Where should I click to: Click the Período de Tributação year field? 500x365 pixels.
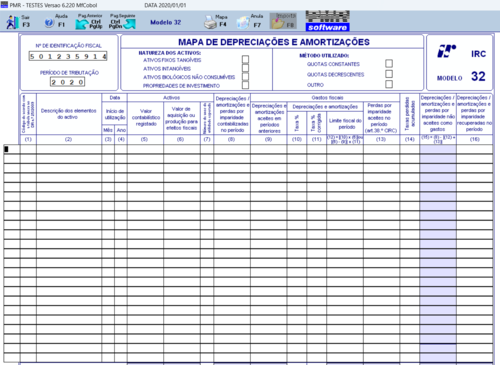pos(68,82)
